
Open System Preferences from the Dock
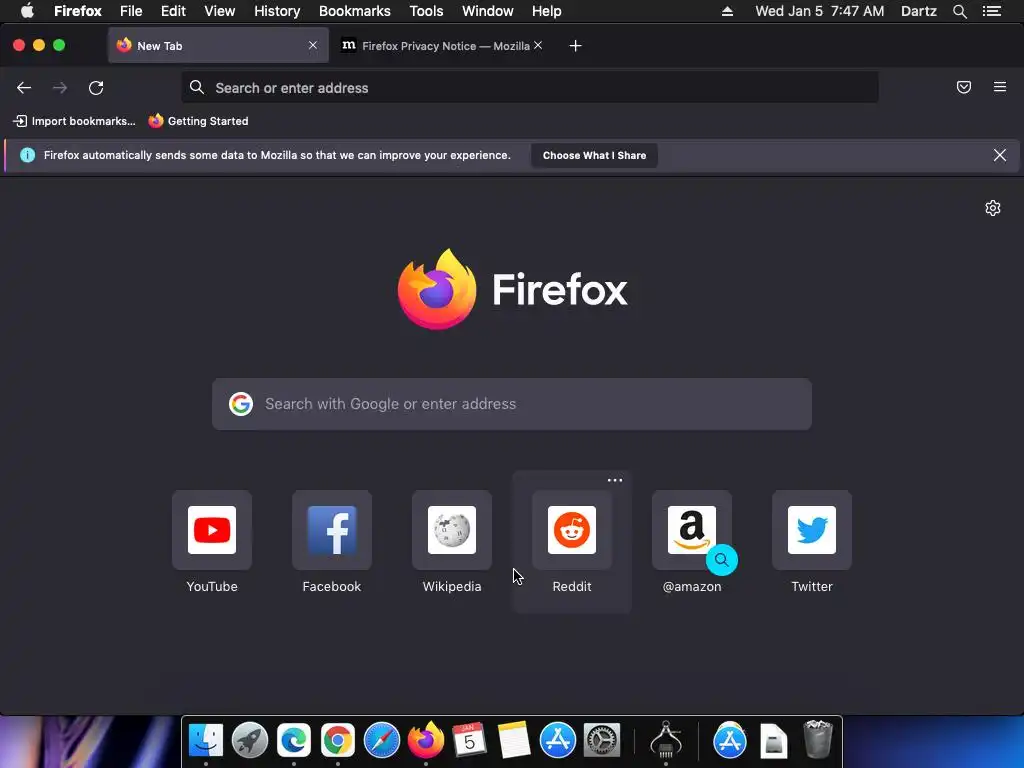601,740
